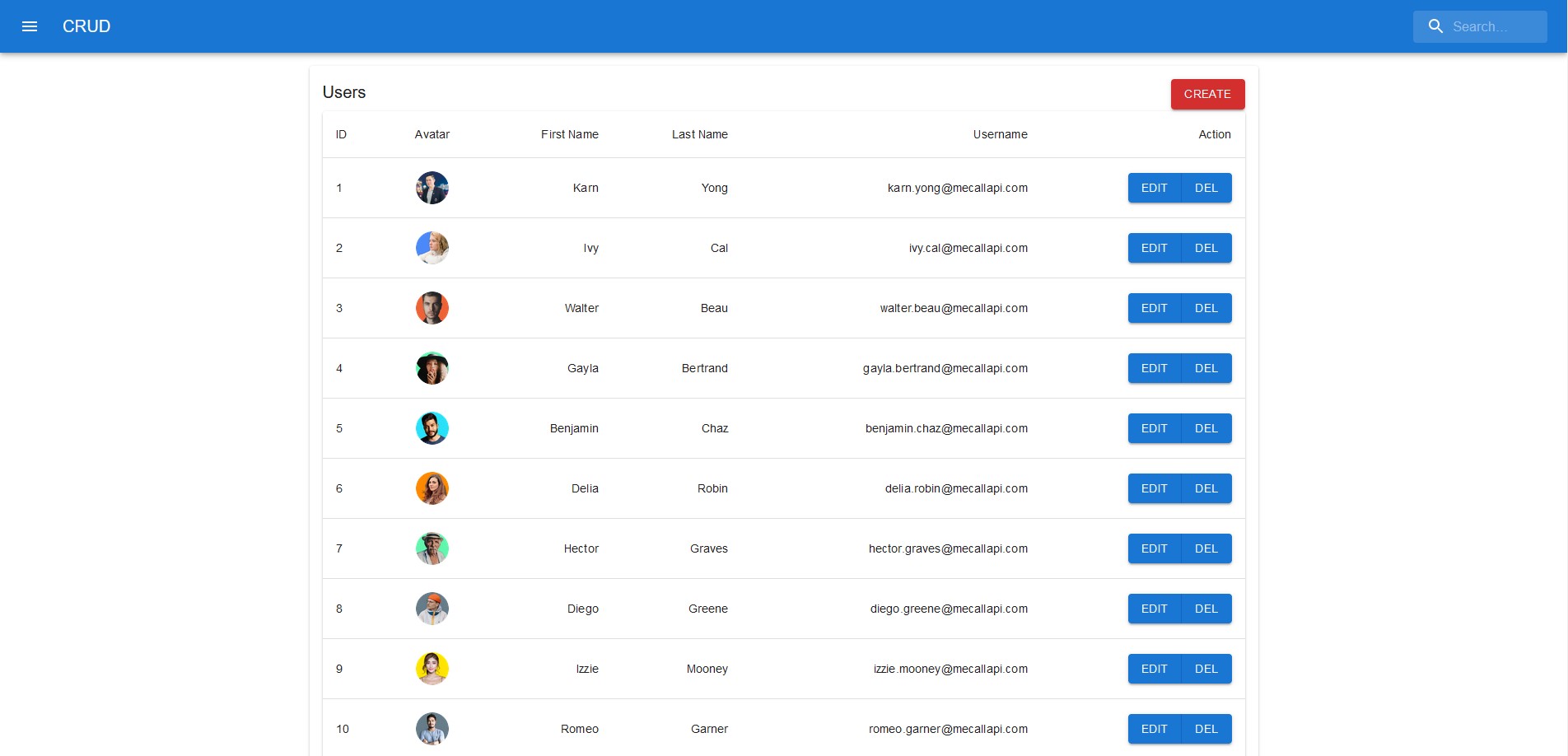
Task: Edit the user Benjamin Chaz
Action: pyautogui.click(x=1154, y=428)
